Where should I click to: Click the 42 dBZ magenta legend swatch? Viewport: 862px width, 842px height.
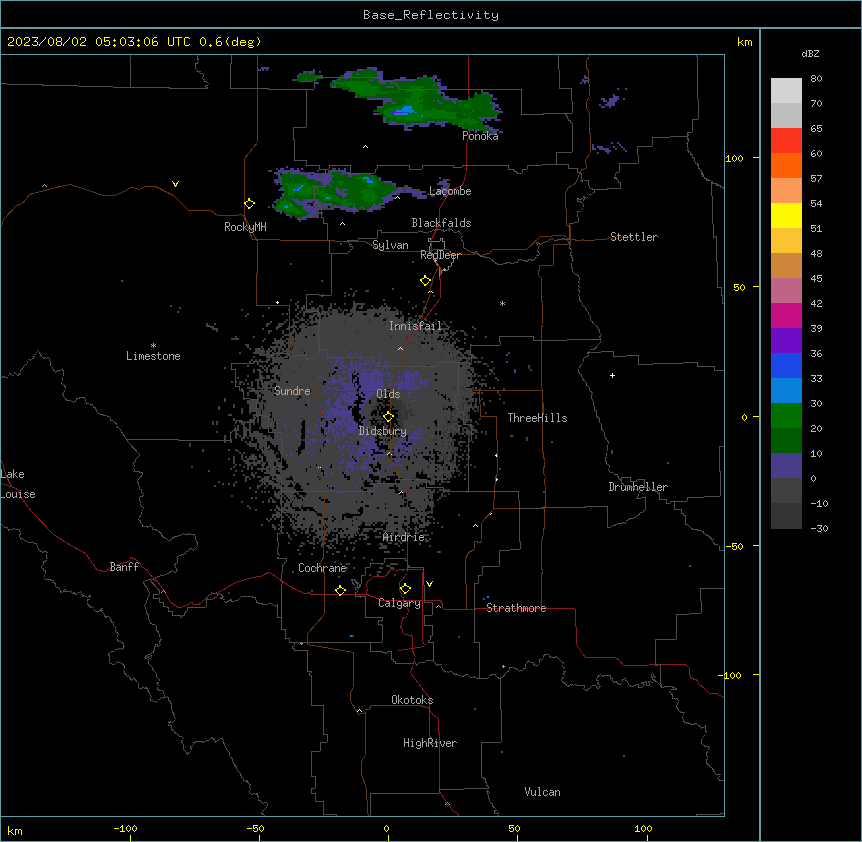pyautogui.click(x=786, y=315)
